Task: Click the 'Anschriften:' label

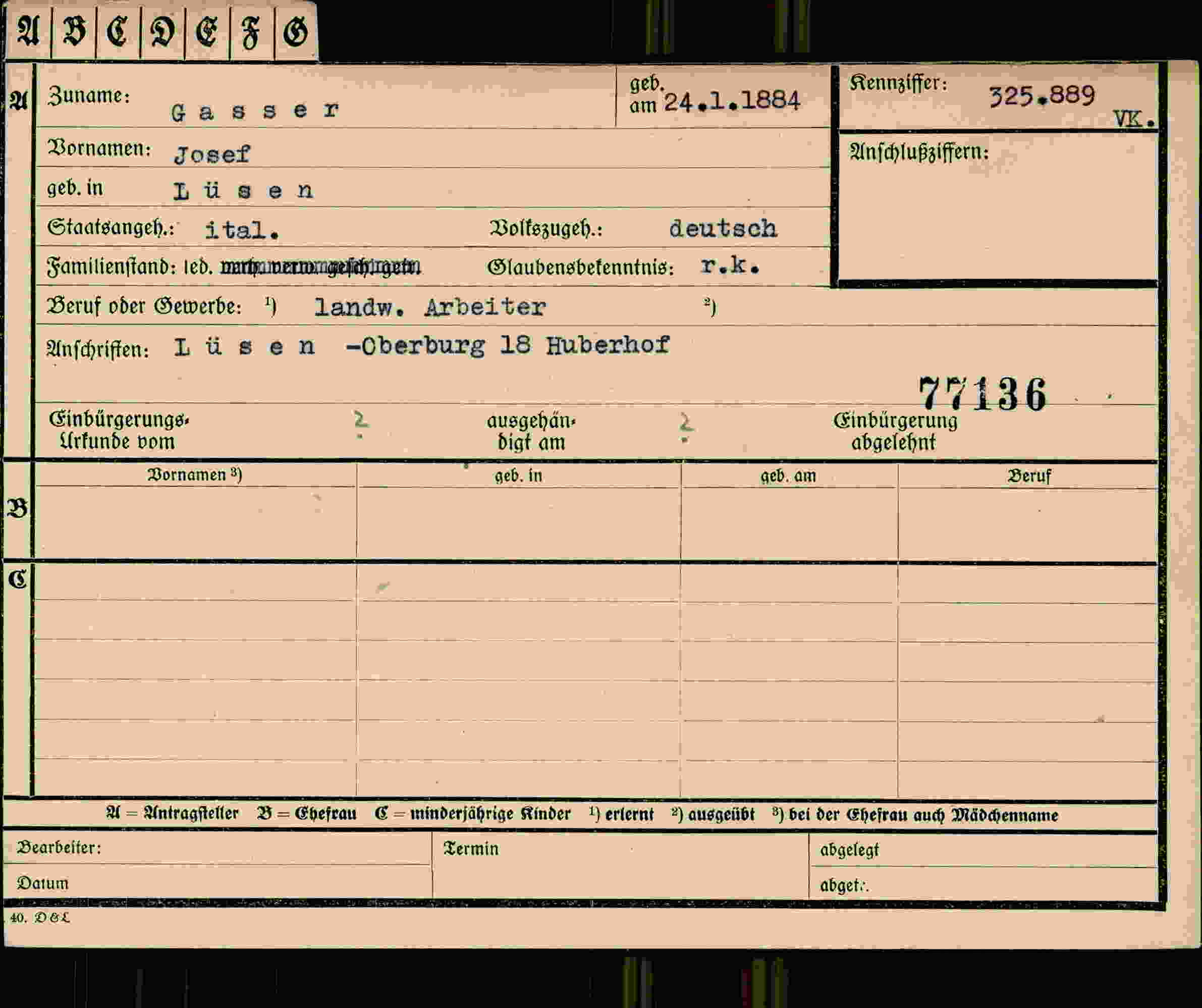Action: pyautogui.click(x=98, y=349)
